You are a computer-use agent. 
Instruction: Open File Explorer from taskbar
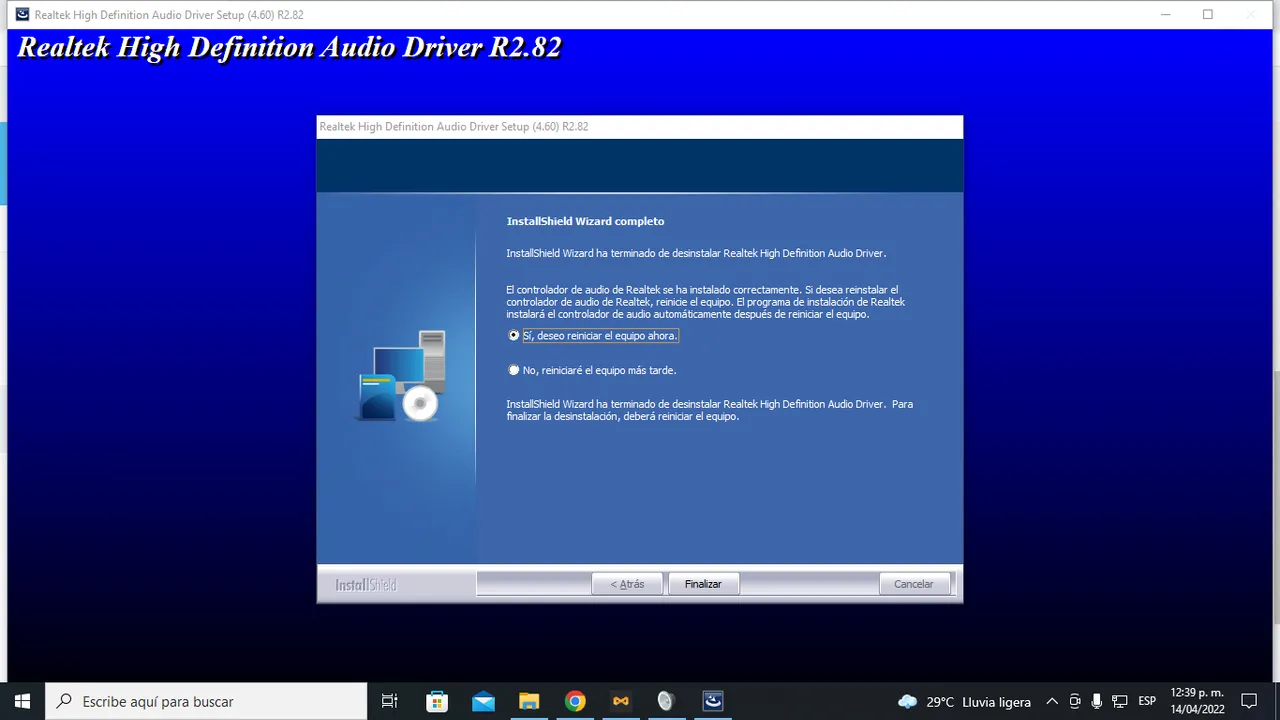[529, 701]
